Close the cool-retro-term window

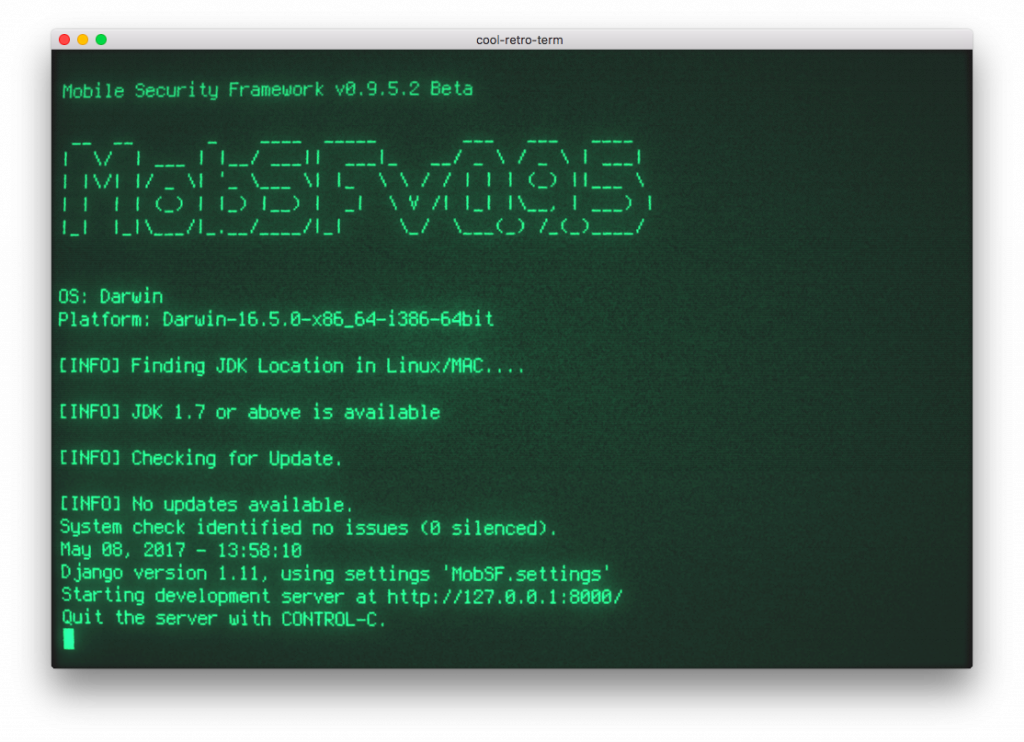click(x=64, y=40)
